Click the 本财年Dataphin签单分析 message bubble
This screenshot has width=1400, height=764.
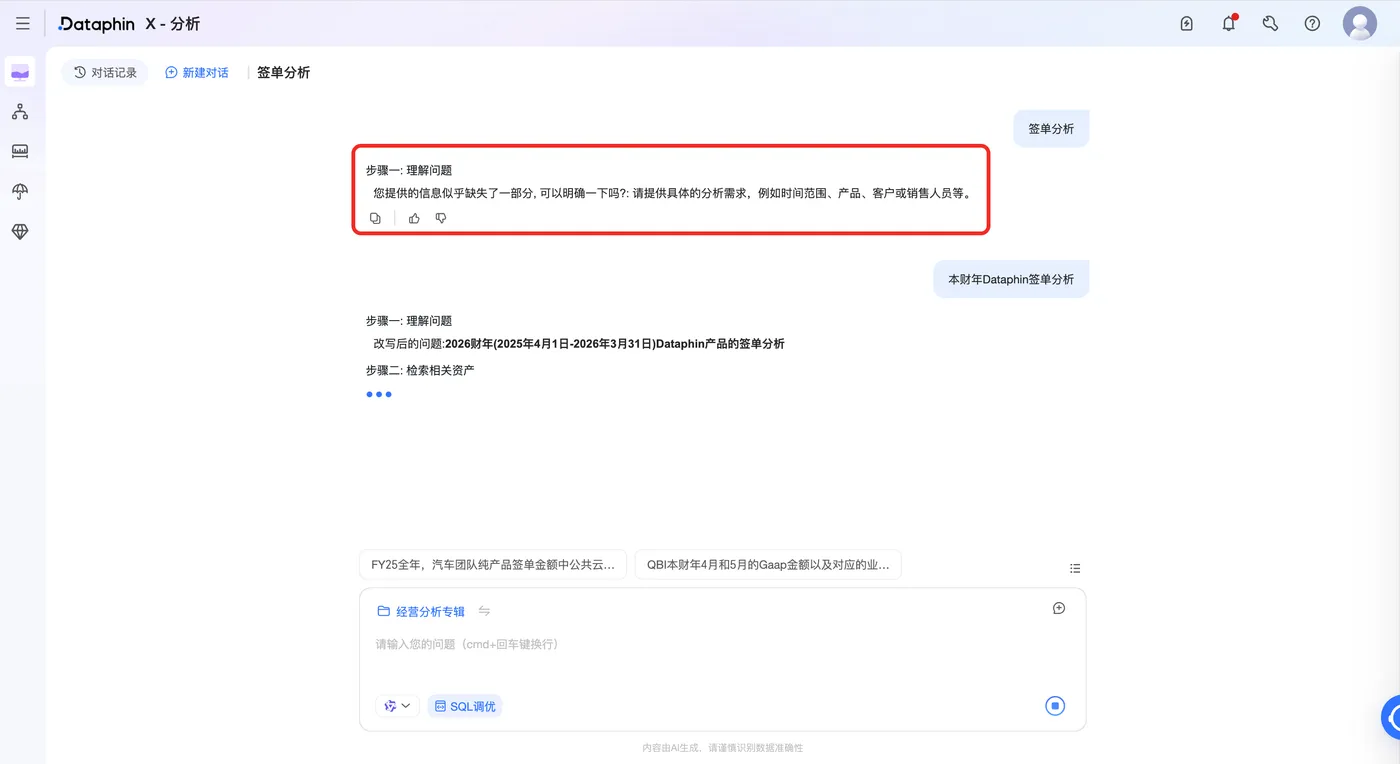click(x=1011, y=279)
